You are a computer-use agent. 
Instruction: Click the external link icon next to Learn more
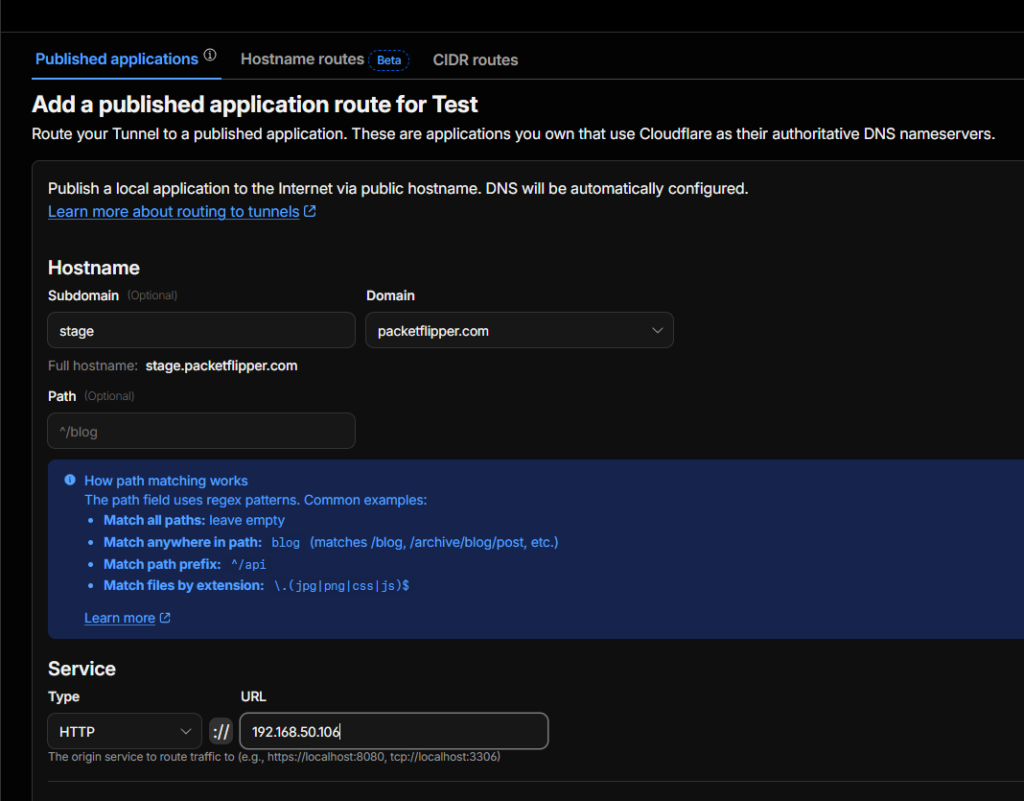coord(165,618)
